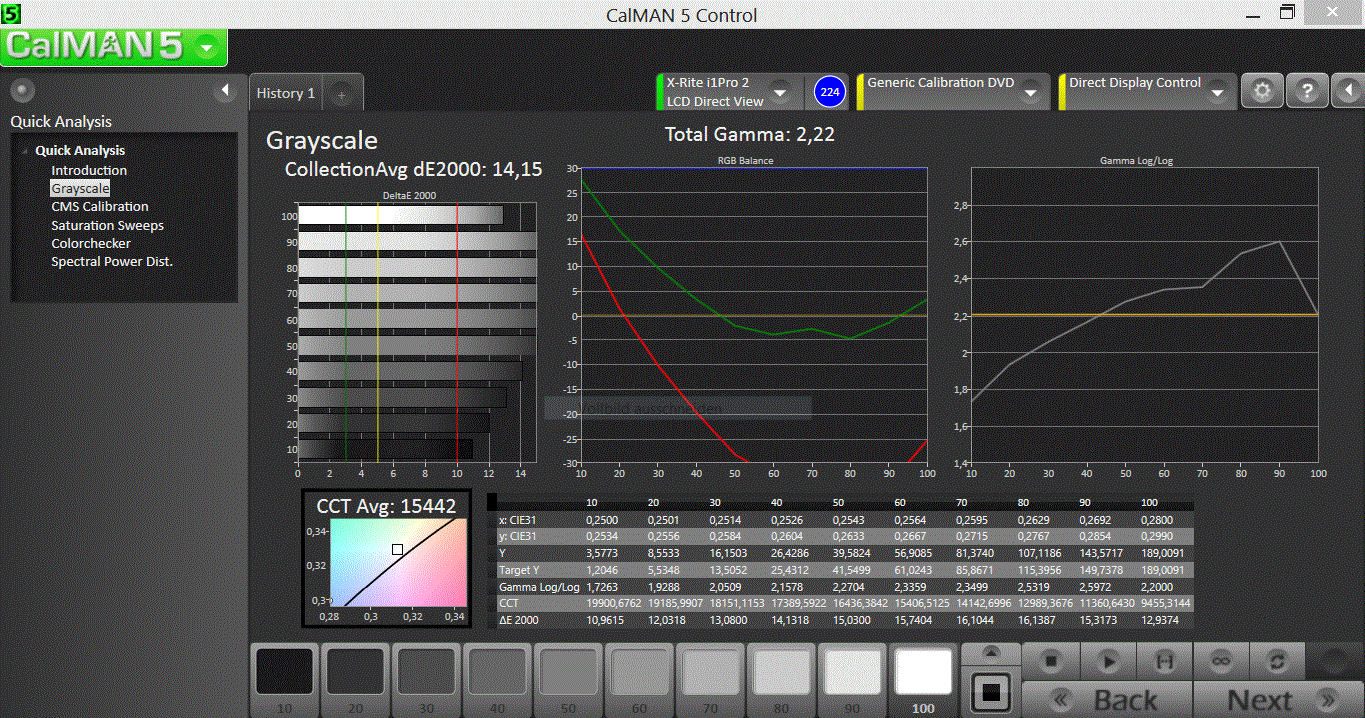Select the 60% gray patch swatch
1365x718 pixels.
pyautogui.click(x=639, y=672)
